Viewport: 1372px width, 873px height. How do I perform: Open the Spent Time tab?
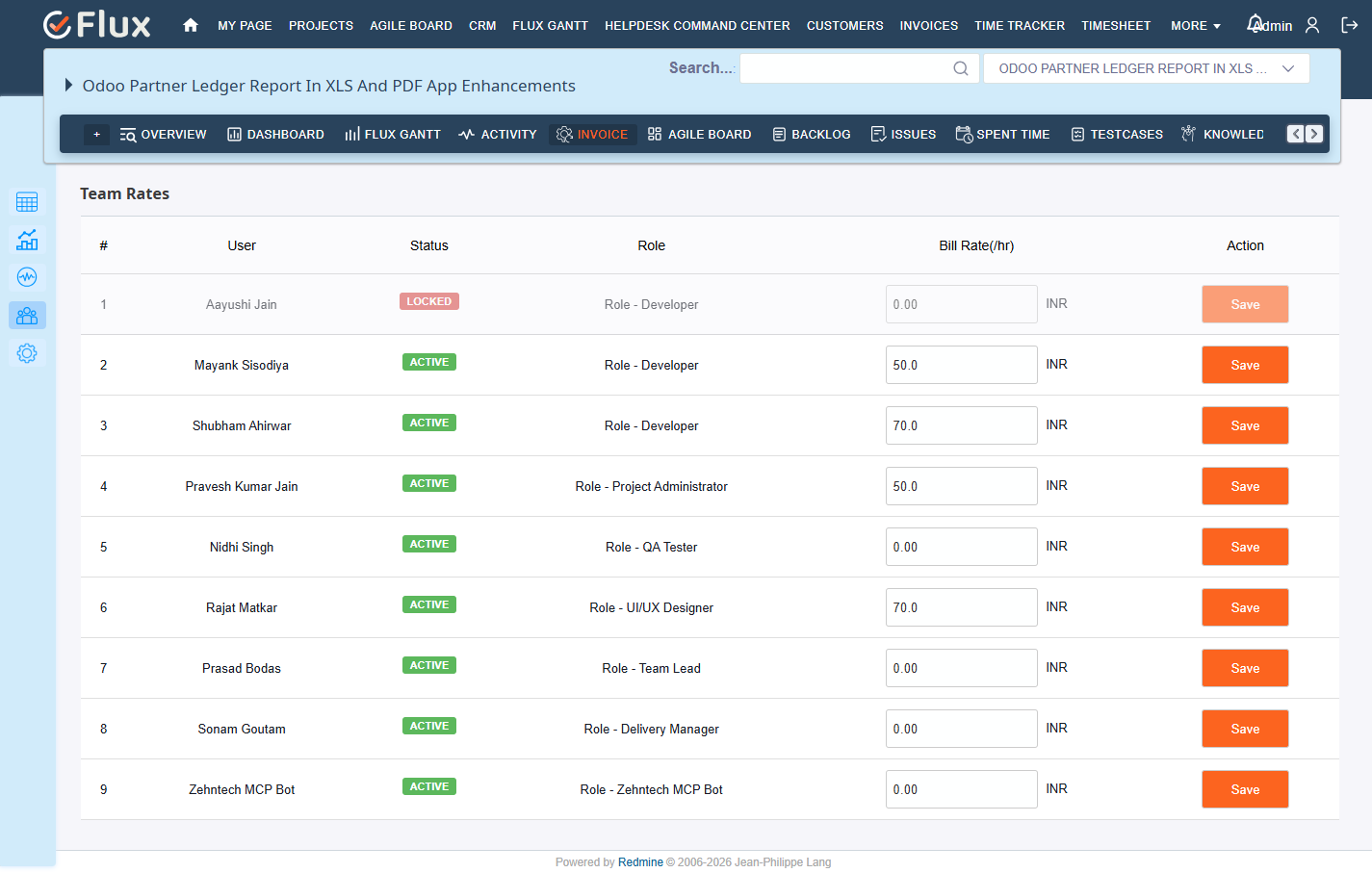click(1002, 135)
